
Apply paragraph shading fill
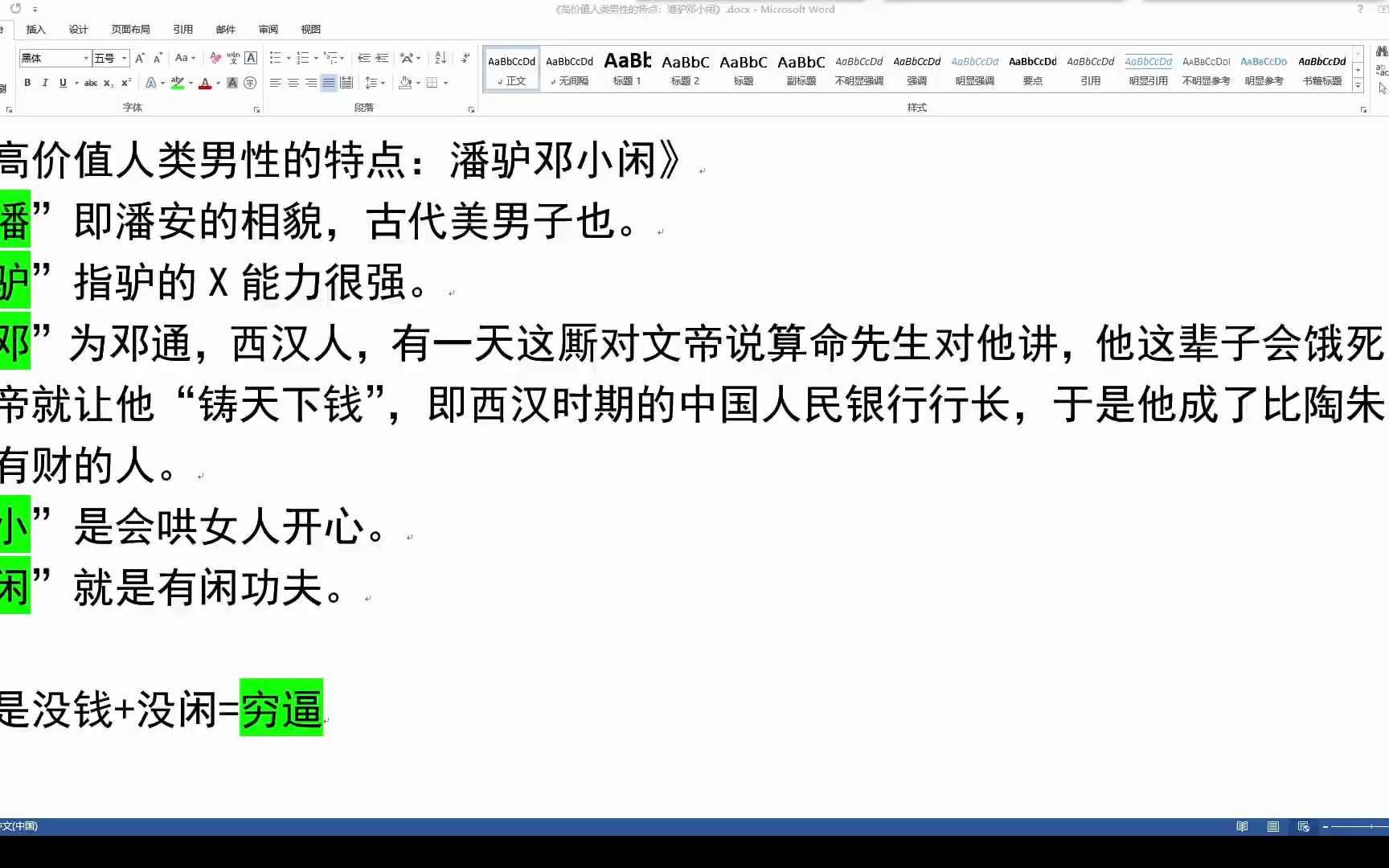point(405,83)
